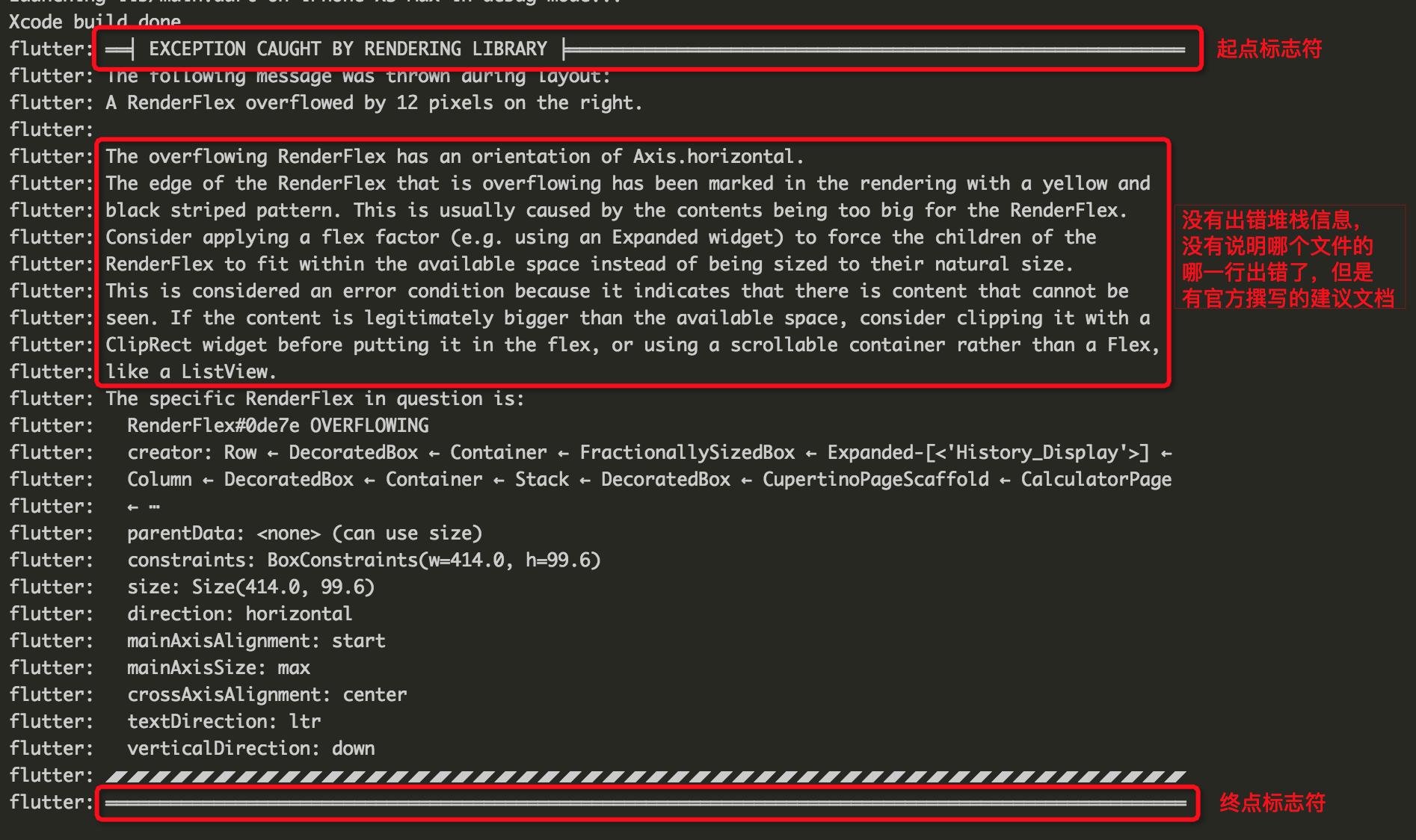Click the red 终点标志符 annotation label

(x=1272, y=803)
